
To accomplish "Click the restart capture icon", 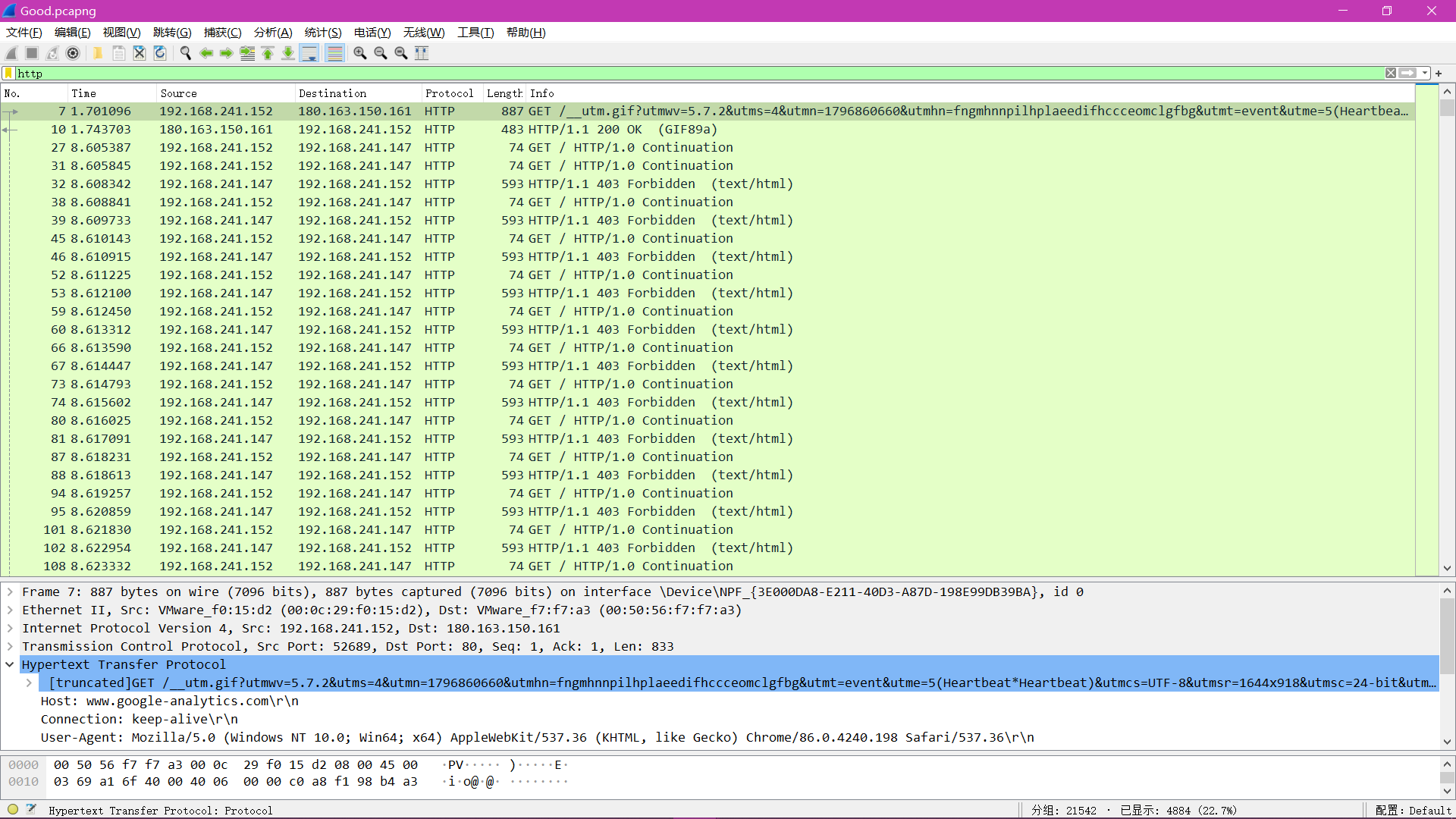I will (52, 53).
